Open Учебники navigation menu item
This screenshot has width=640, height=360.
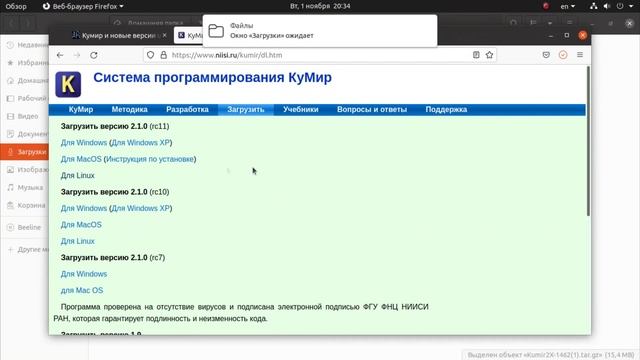click(x=301, y=109)
